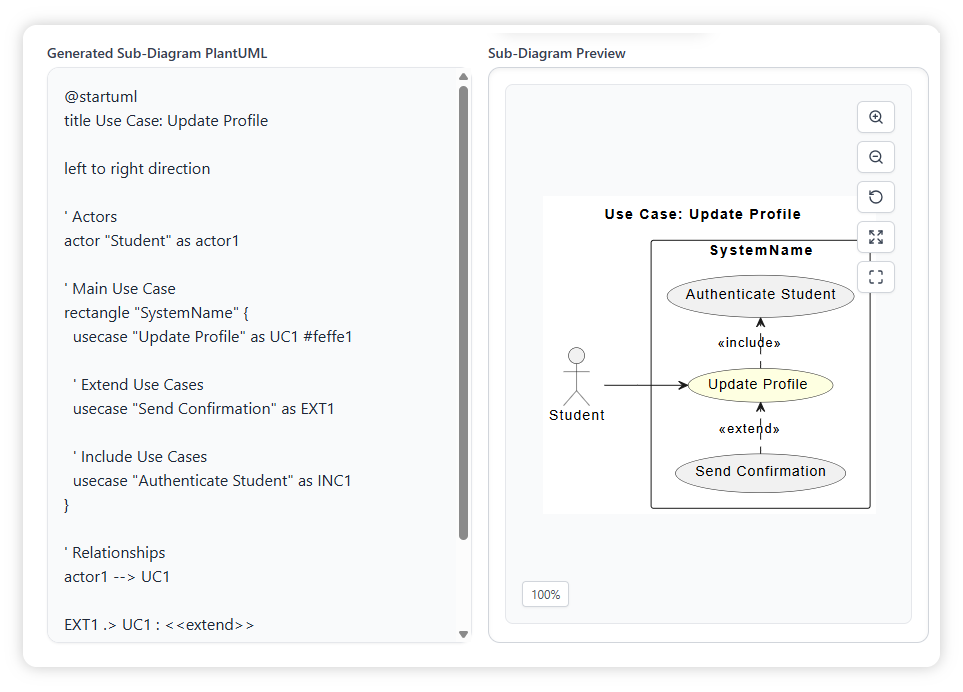Click the zoom out magnifier icon
The image size is (963, 692).
pos(875,157)
